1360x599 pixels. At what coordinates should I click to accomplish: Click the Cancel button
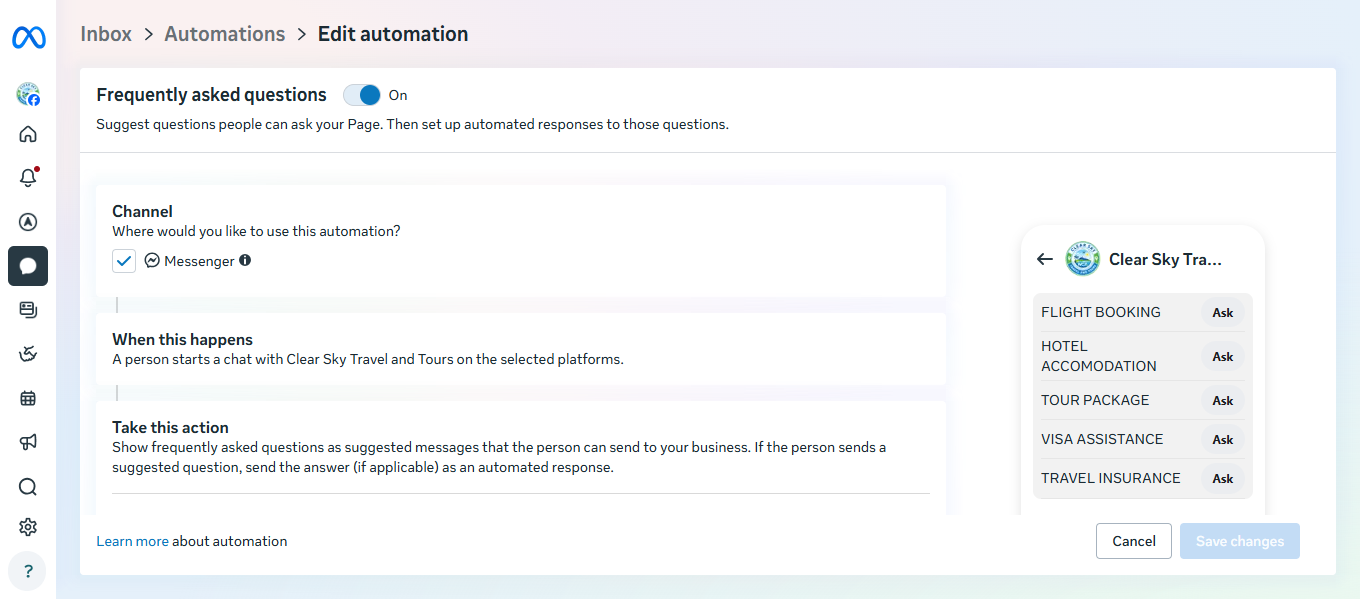point(1134,541)
